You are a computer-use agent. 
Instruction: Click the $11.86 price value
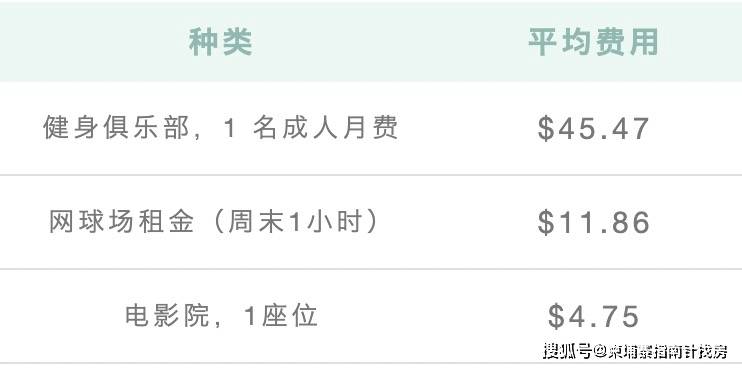(x=593, y=223)
